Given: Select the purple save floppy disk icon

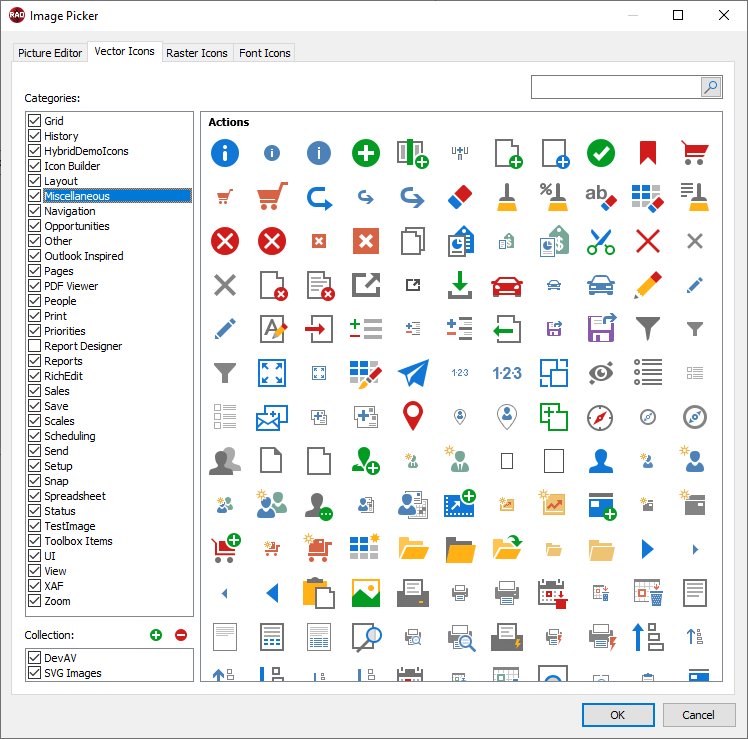Looking at the screenshot, I should pos(601,329).
